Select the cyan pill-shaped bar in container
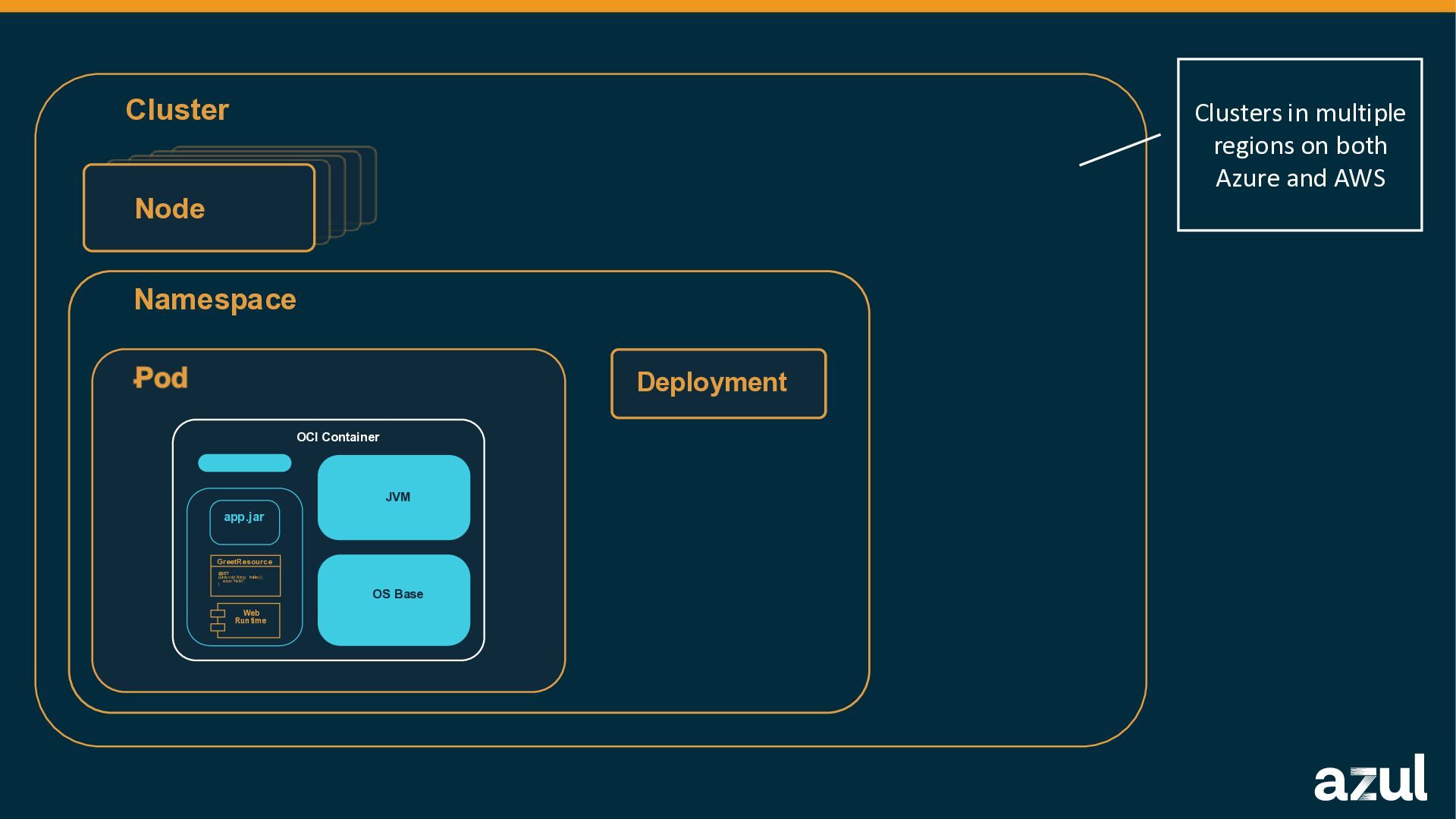The width and height of the screenshot is (1456, 819). pyautogui.click(x=244, y=463)
